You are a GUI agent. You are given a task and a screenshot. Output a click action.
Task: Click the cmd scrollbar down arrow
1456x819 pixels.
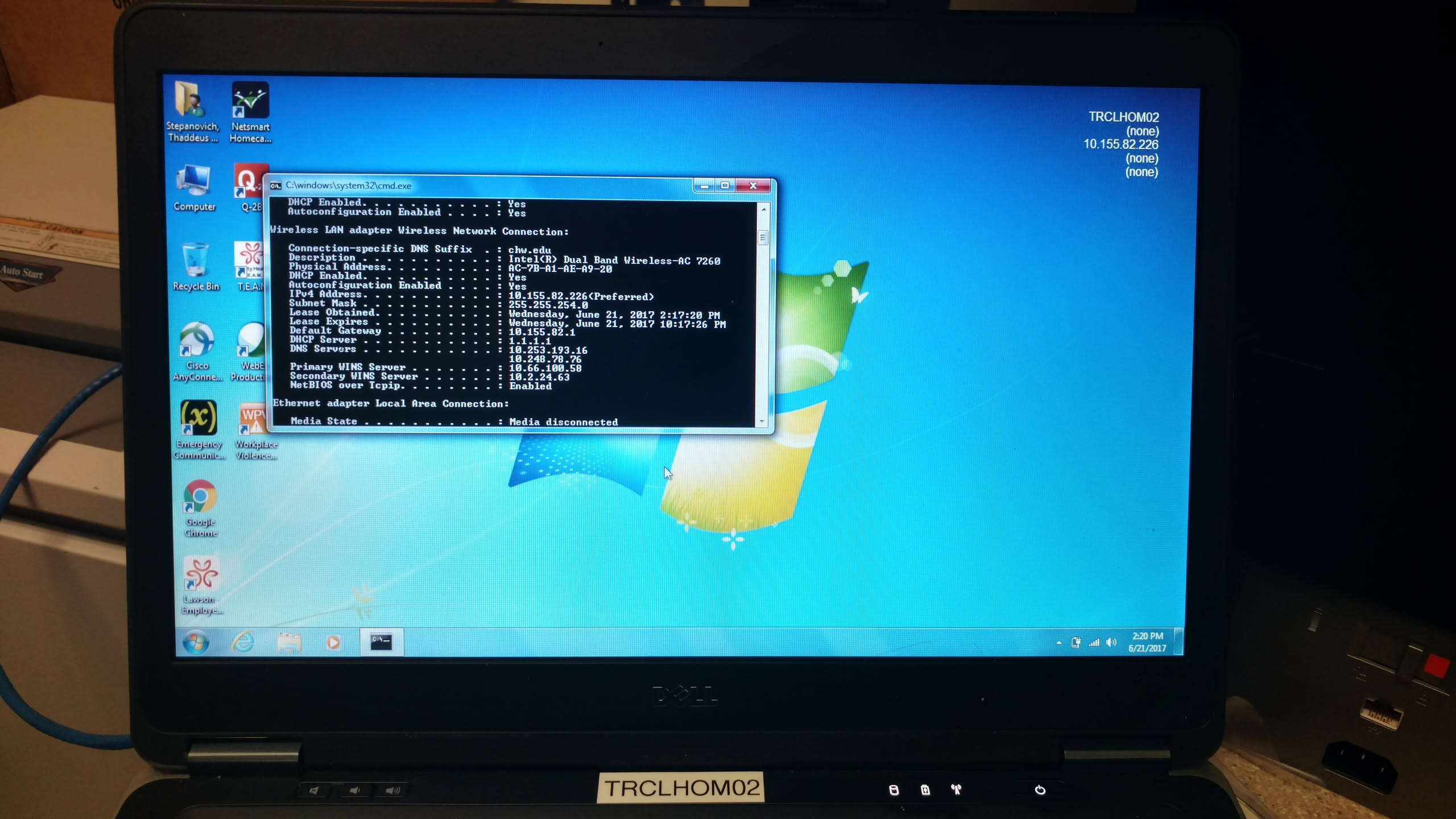[x=762, y=421]
